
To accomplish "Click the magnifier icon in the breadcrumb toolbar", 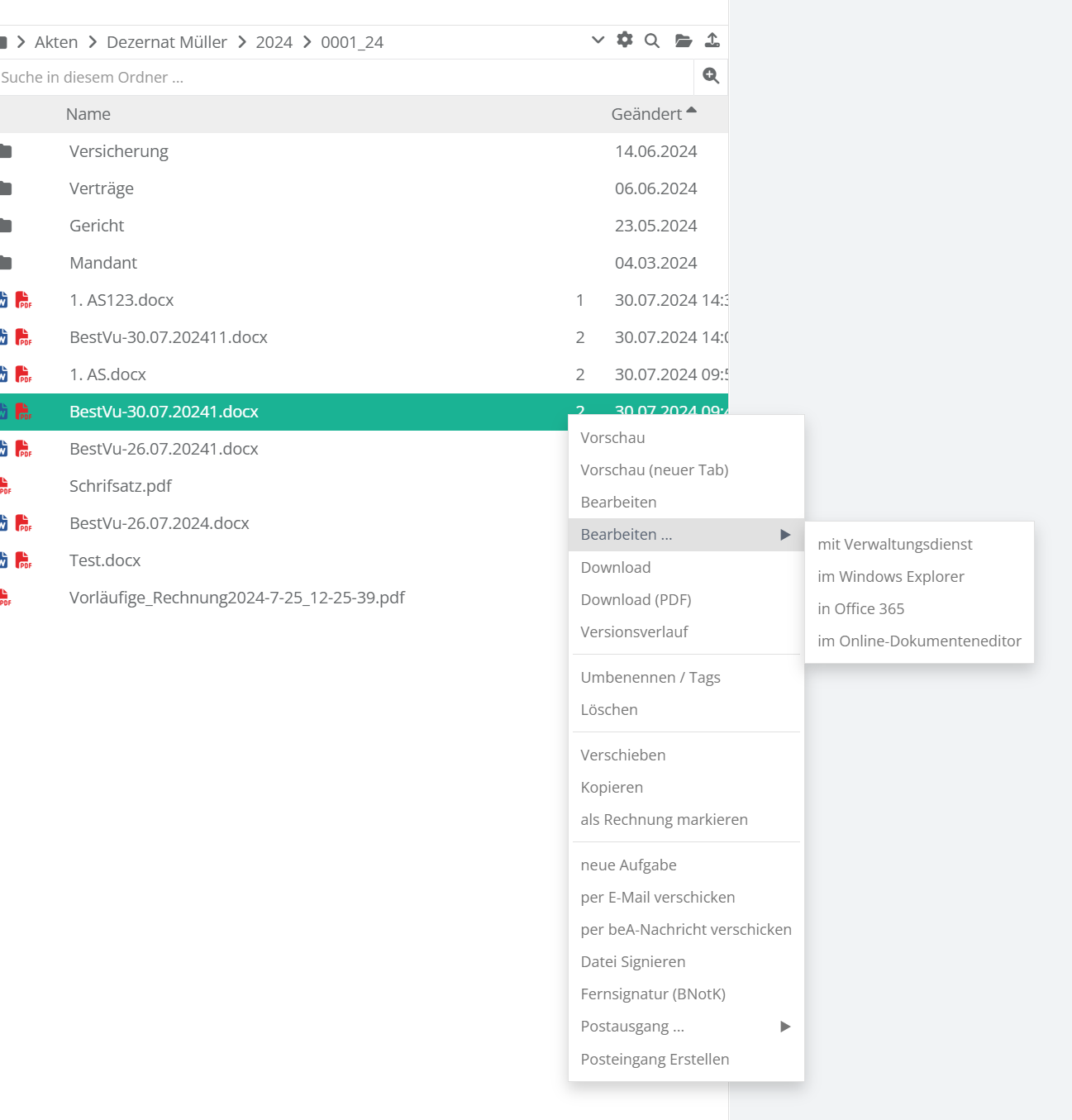I will (652, 41).
